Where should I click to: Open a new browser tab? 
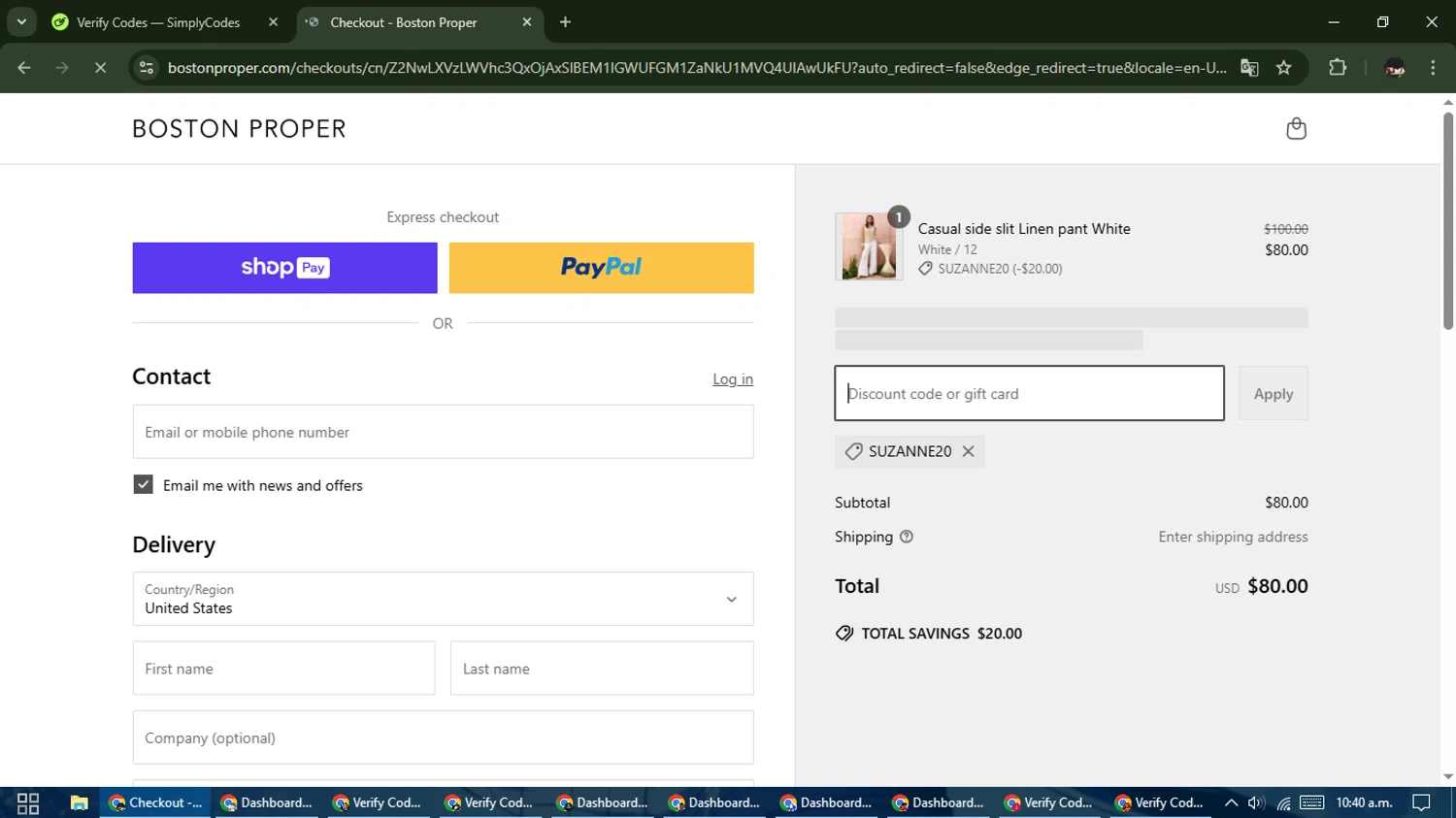click(x=565, y=21)
